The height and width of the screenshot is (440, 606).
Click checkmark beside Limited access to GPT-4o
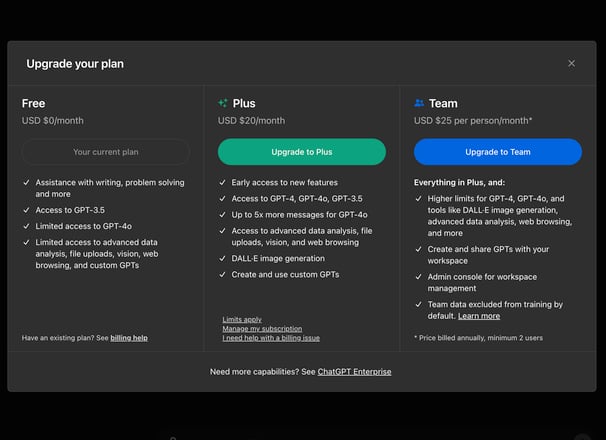[x=26, y=226]
